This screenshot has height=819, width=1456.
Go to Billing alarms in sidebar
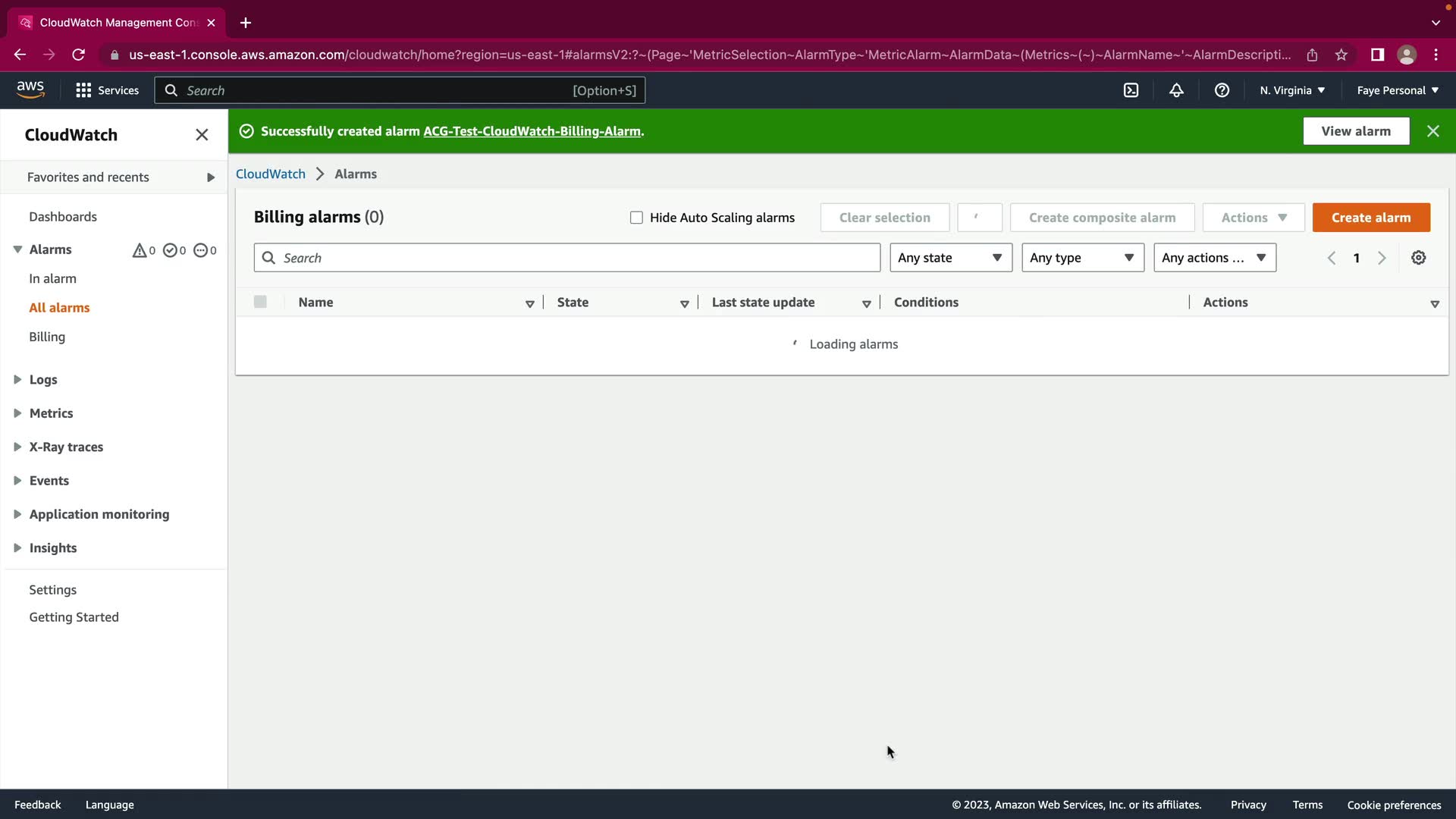(x=47, y=337)
